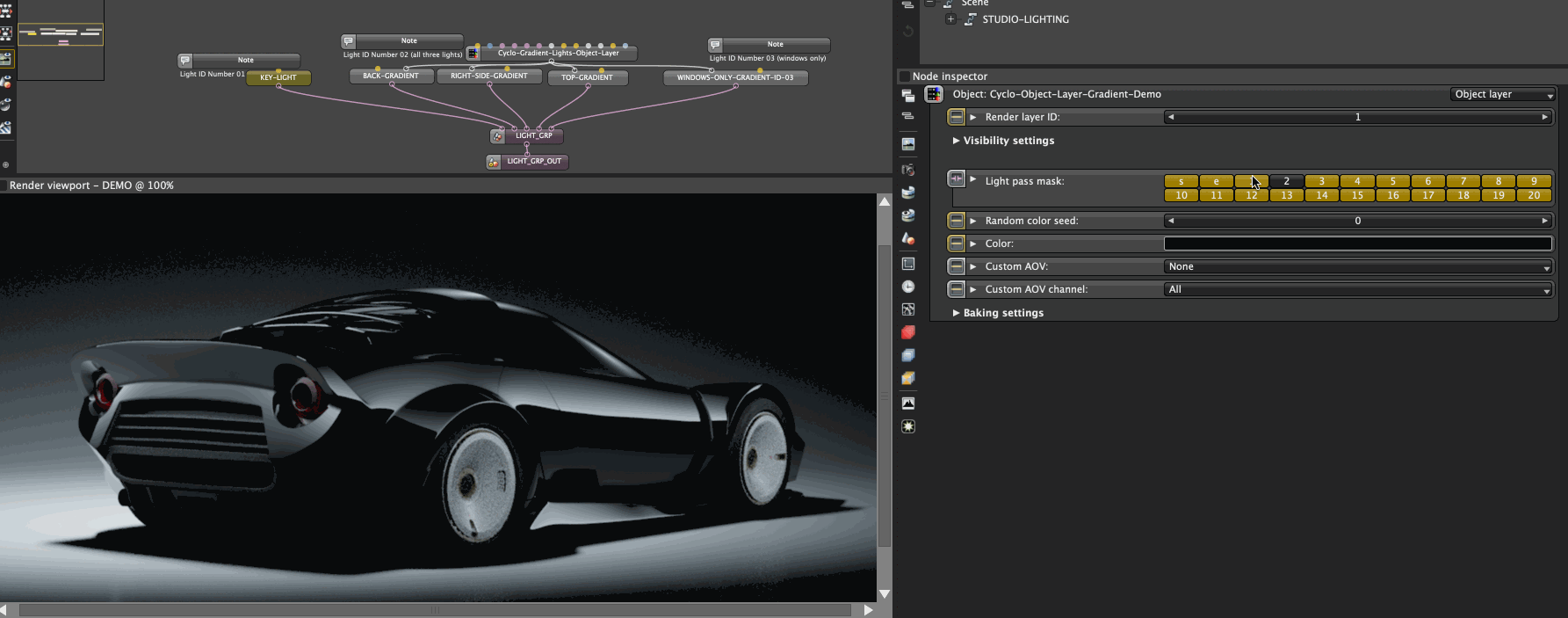Click the viewport vertical scrollbar down arrow
This screenshot has height=618, width=1568.
tap(885, 594)
